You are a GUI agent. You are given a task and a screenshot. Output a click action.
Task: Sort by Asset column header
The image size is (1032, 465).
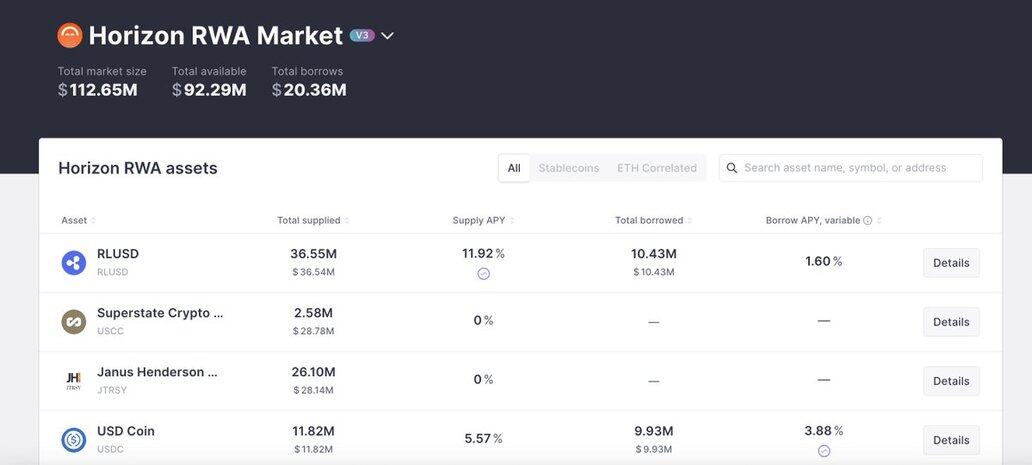point(78,220)
